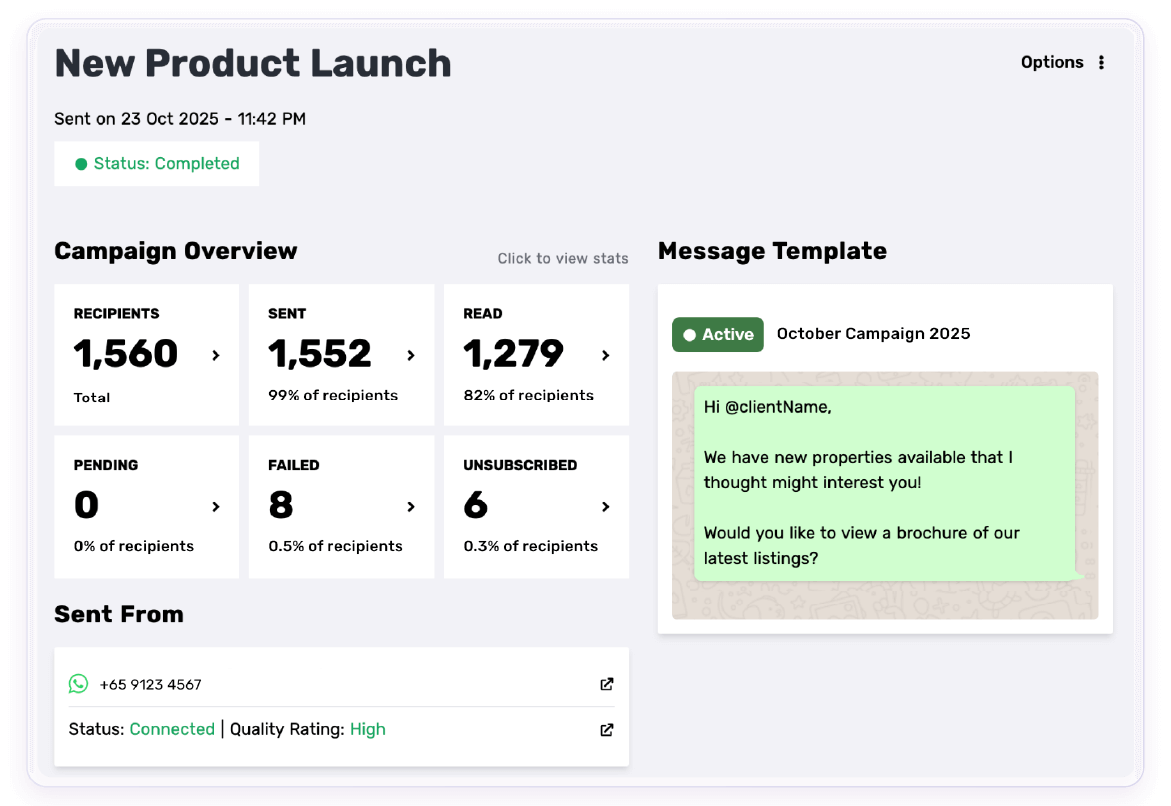
Task: Click the green dot in Status: Completed
Action: click(x=81, y=164)
